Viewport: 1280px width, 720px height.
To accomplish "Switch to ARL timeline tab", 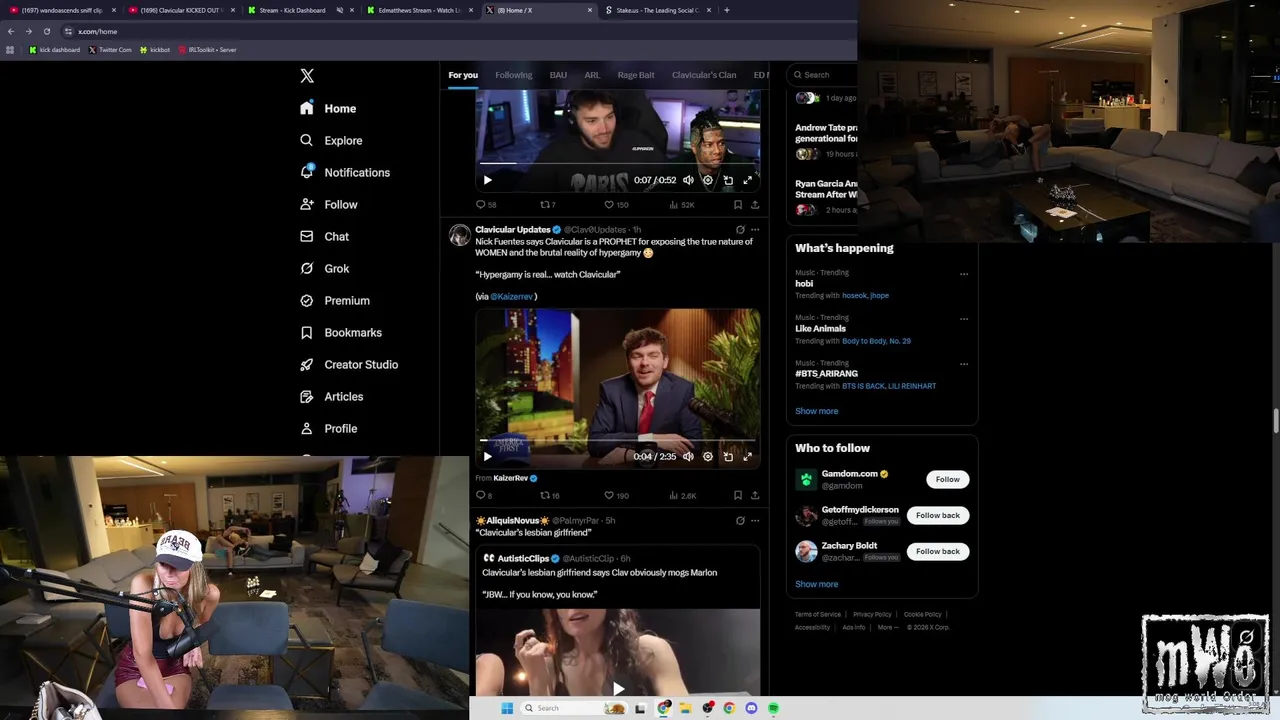I will 592,75.
